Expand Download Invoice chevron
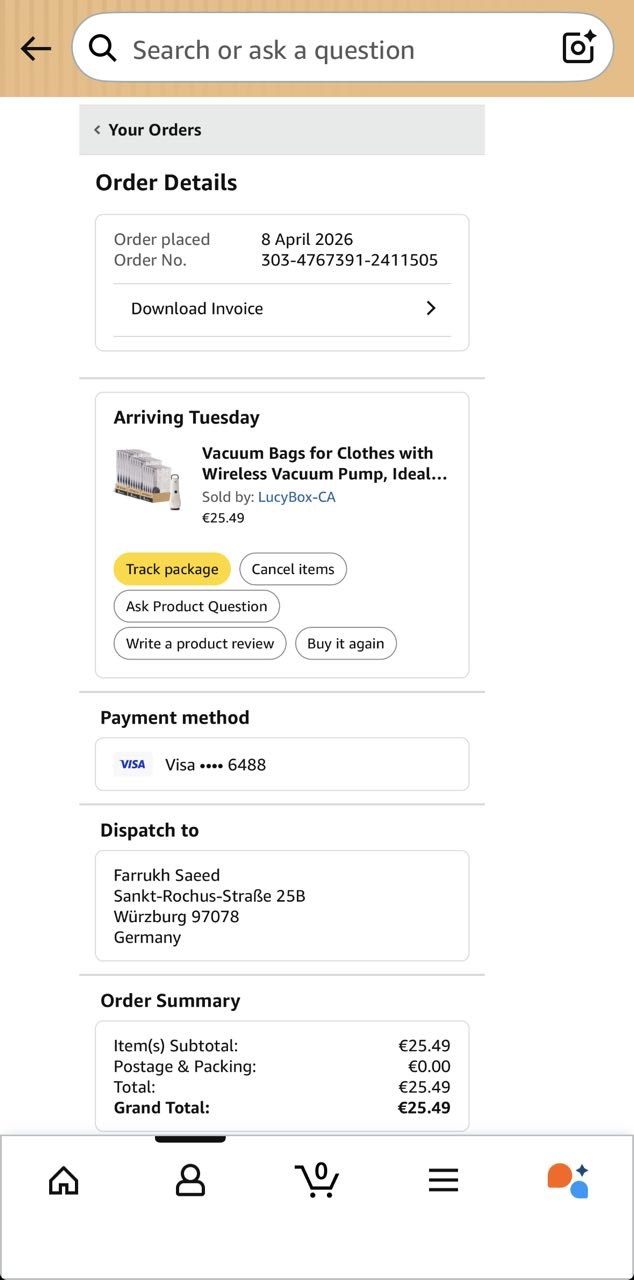Viewport: 634px width, 1280px height. click(431, 309)
